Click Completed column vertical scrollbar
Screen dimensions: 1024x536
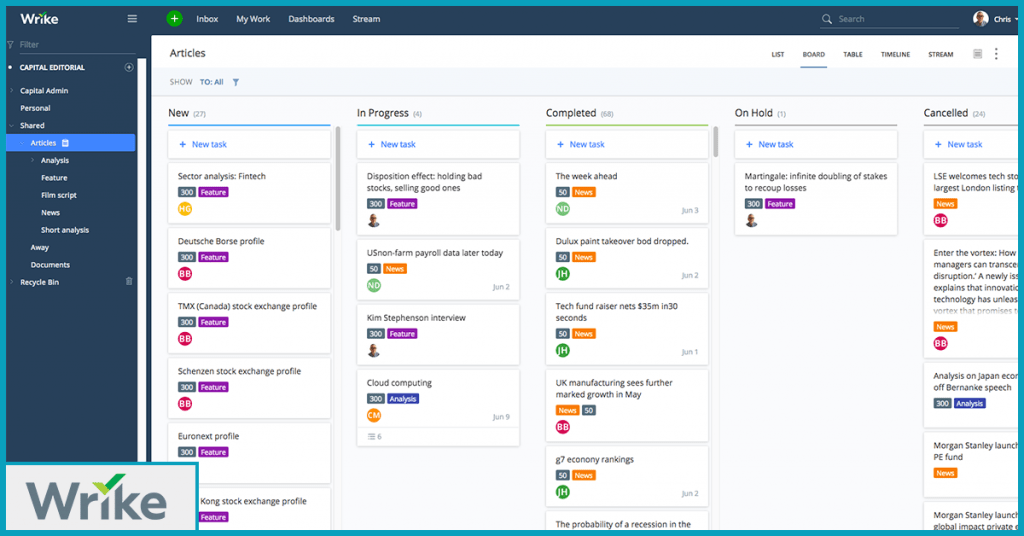point(716,142)
